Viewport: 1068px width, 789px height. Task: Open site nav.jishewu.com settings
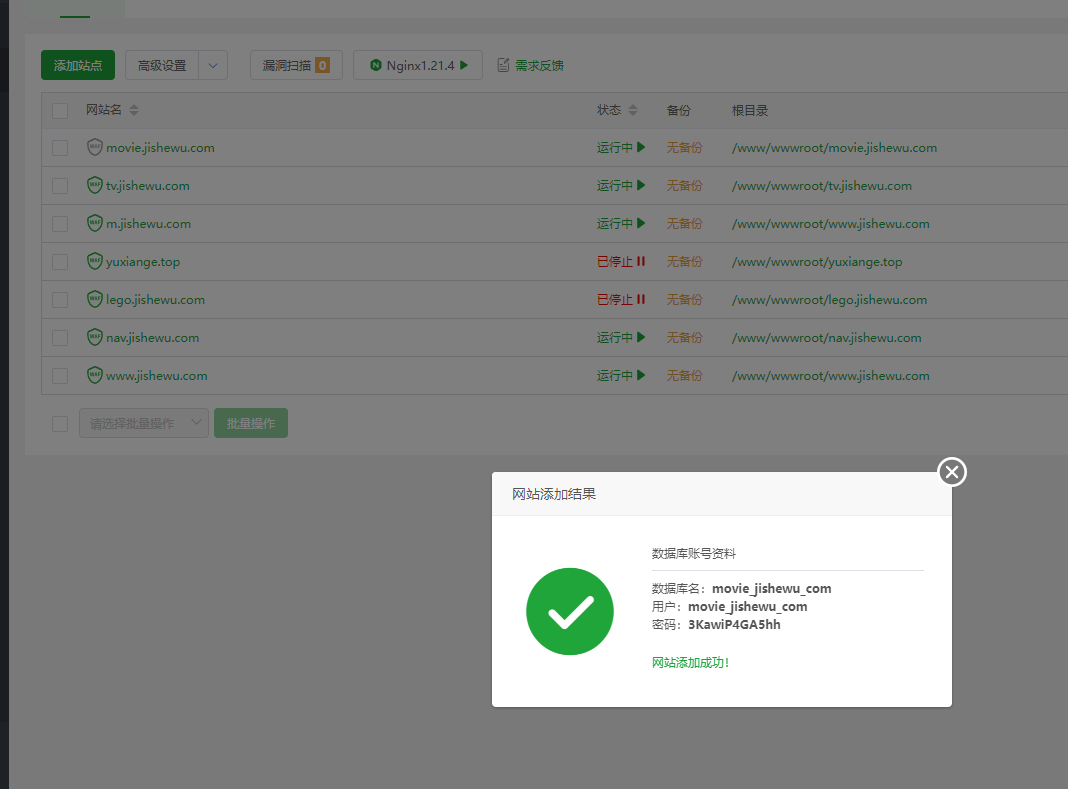click(x=153, y=338)
